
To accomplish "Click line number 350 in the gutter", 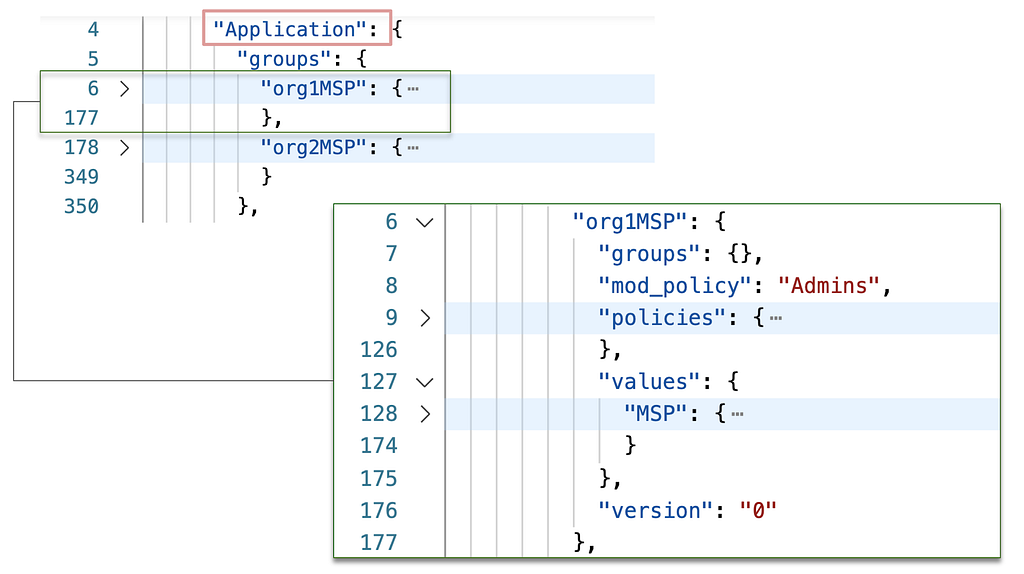I will click(81, 206).
